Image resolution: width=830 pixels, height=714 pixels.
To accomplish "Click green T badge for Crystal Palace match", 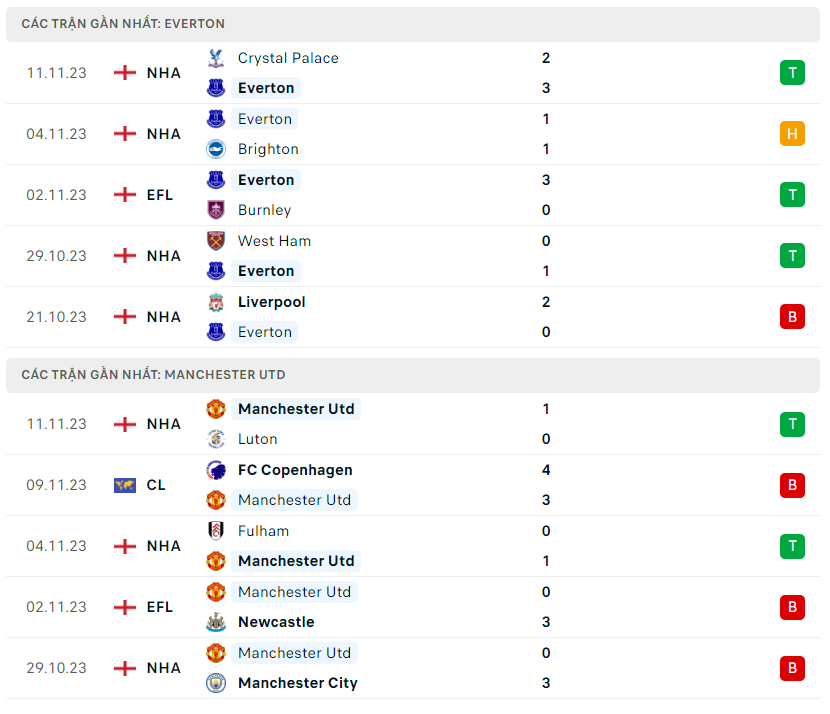I will click(792, 73).
